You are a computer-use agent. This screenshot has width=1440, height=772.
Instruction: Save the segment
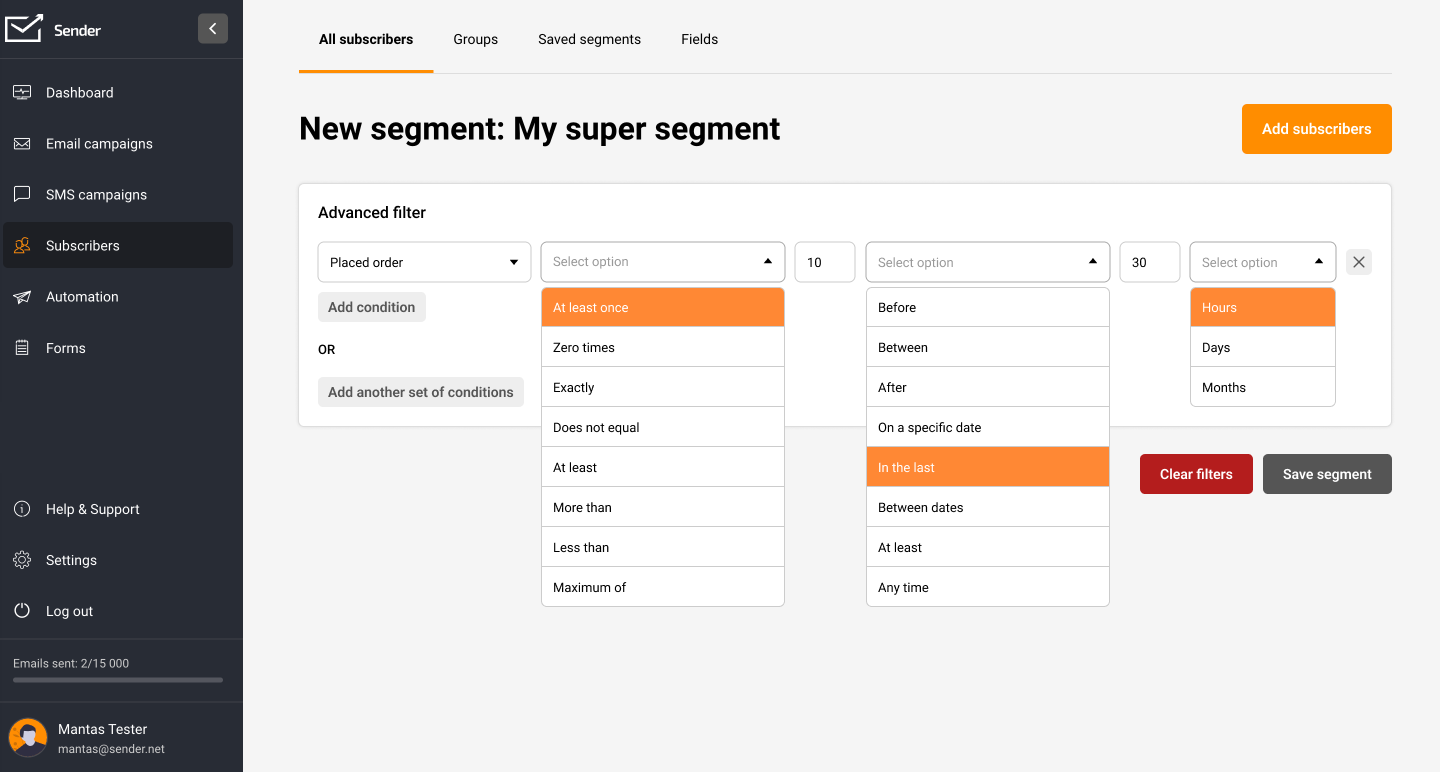pos(1327,473)
